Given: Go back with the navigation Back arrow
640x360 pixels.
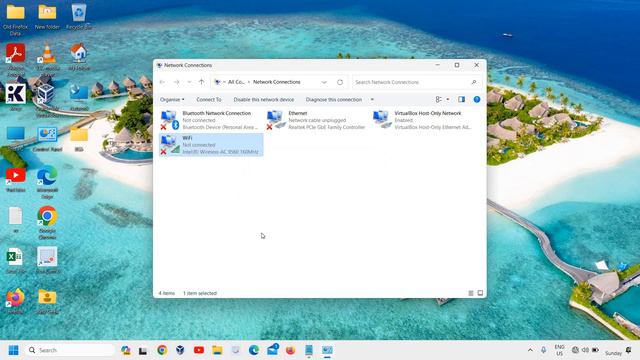Looking at the screenshot, I should [x=162, y=82].
